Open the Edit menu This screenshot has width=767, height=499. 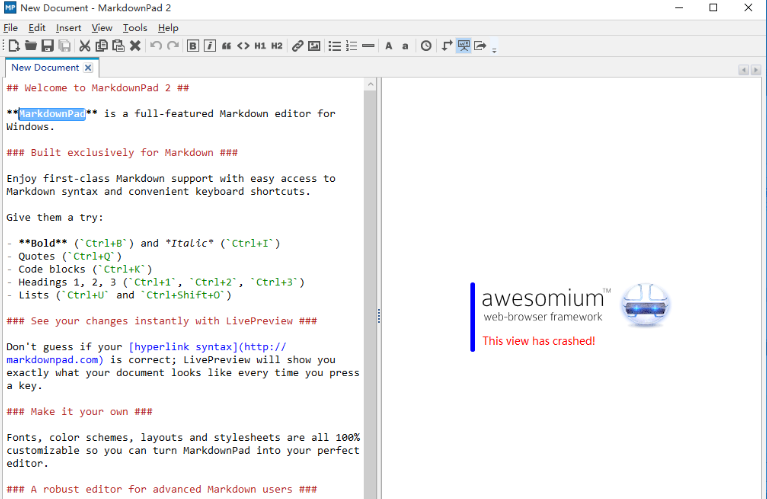coord(37,28)
